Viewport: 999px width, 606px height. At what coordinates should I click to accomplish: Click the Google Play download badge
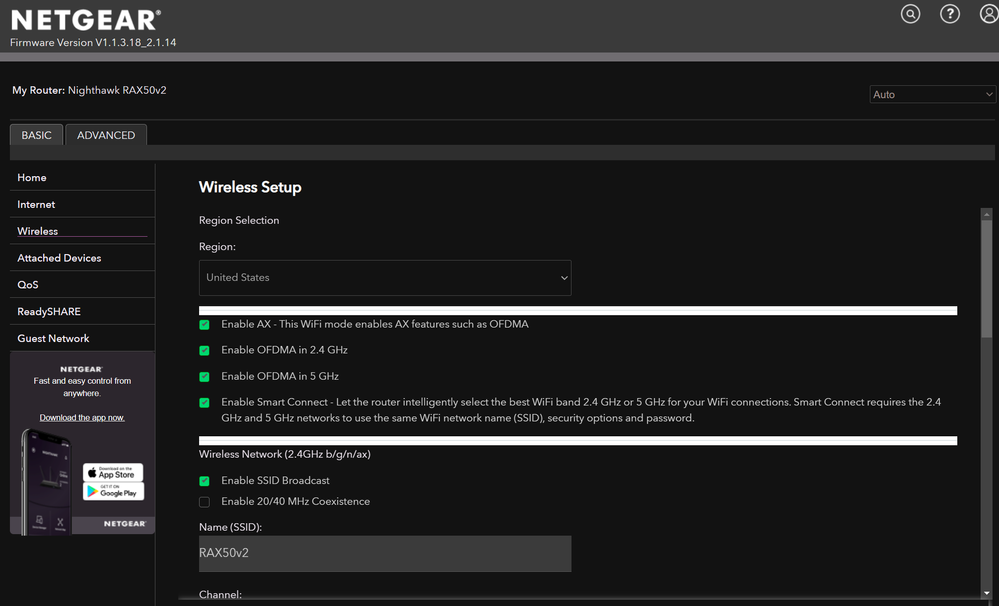tap(113, 491)
